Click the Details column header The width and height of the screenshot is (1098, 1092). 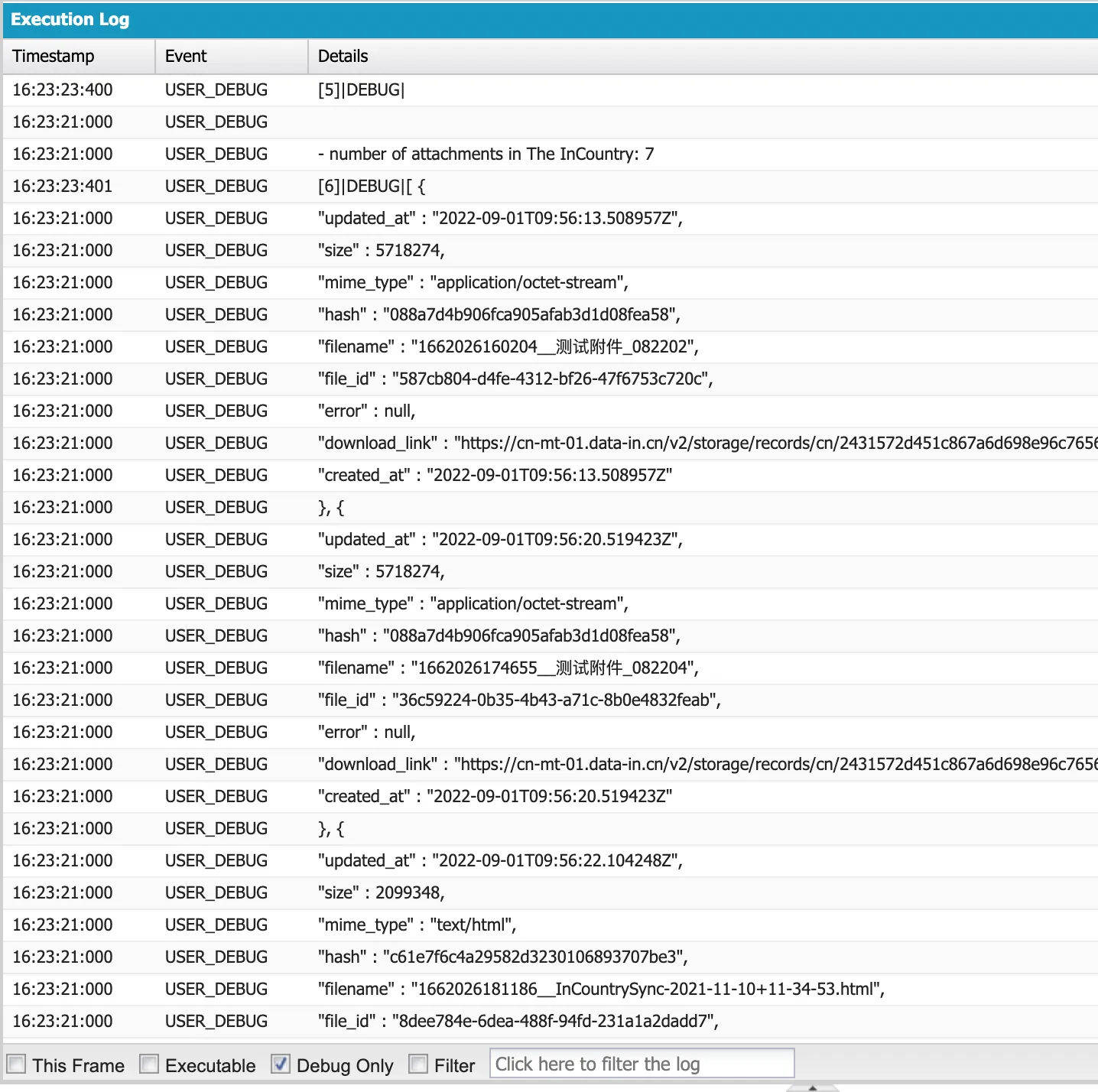click(x=343, y=56)
